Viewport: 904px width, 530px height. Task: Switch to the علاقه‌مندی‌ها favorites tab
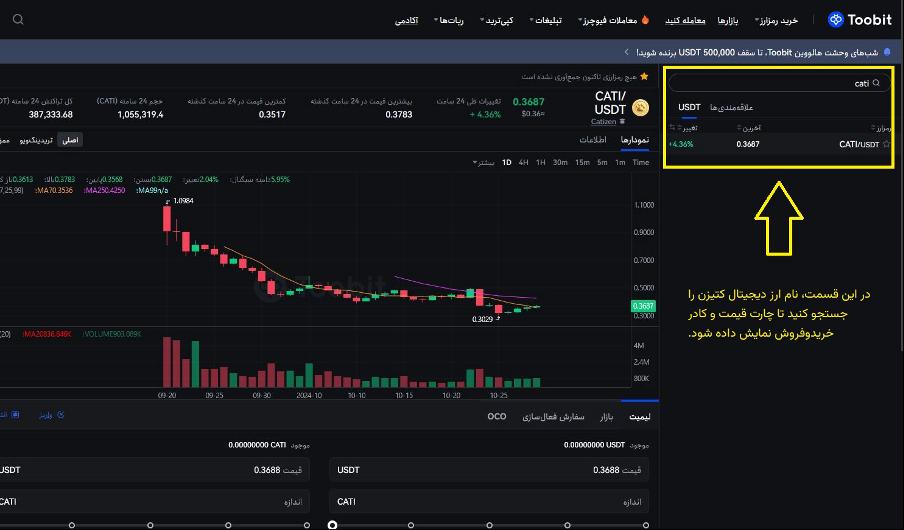[x=731, y=108]
